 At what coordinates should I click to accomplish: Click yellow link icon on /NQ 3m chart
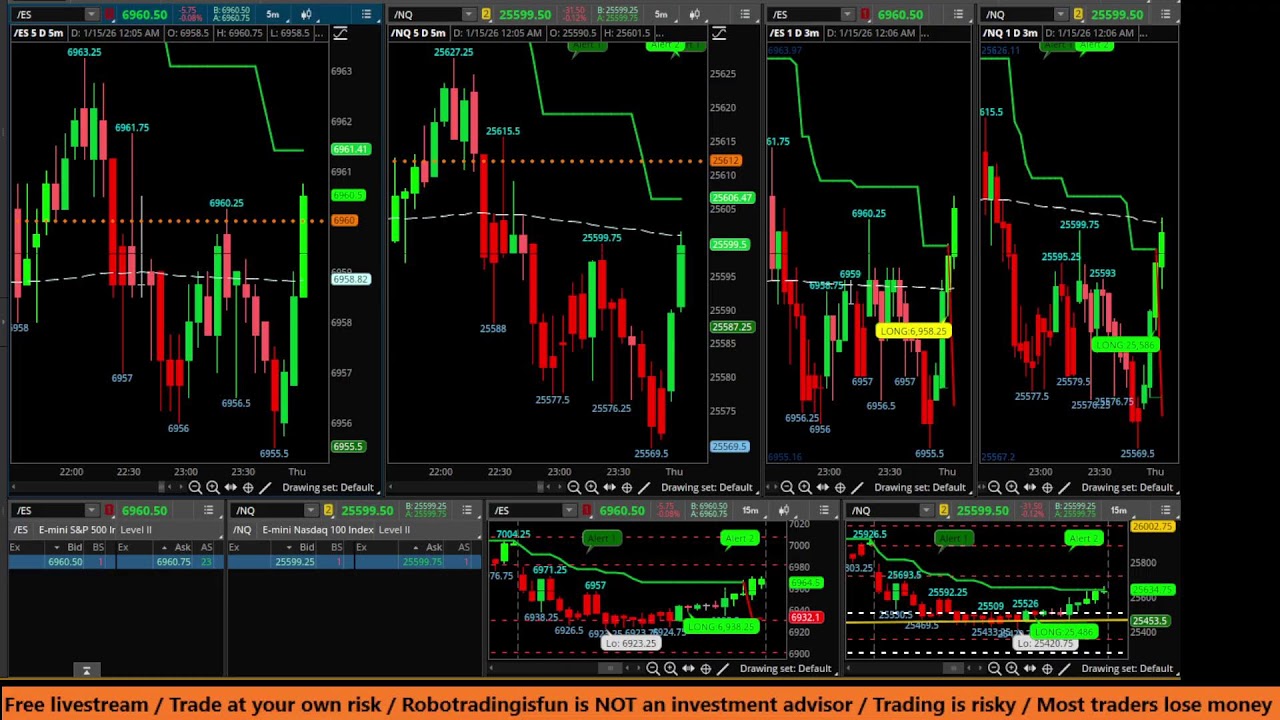click(x=1078, y=14)
